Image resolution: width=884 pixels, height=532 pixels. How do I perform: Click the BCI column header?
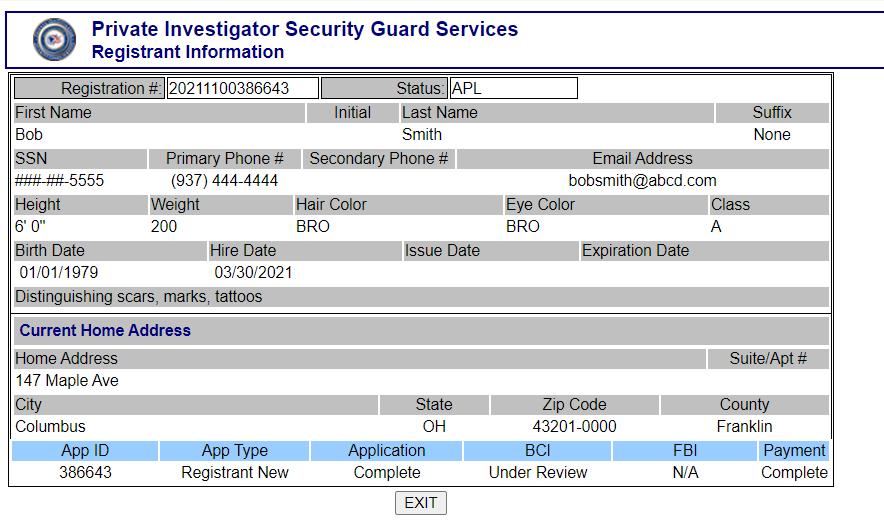pos(538,451)
